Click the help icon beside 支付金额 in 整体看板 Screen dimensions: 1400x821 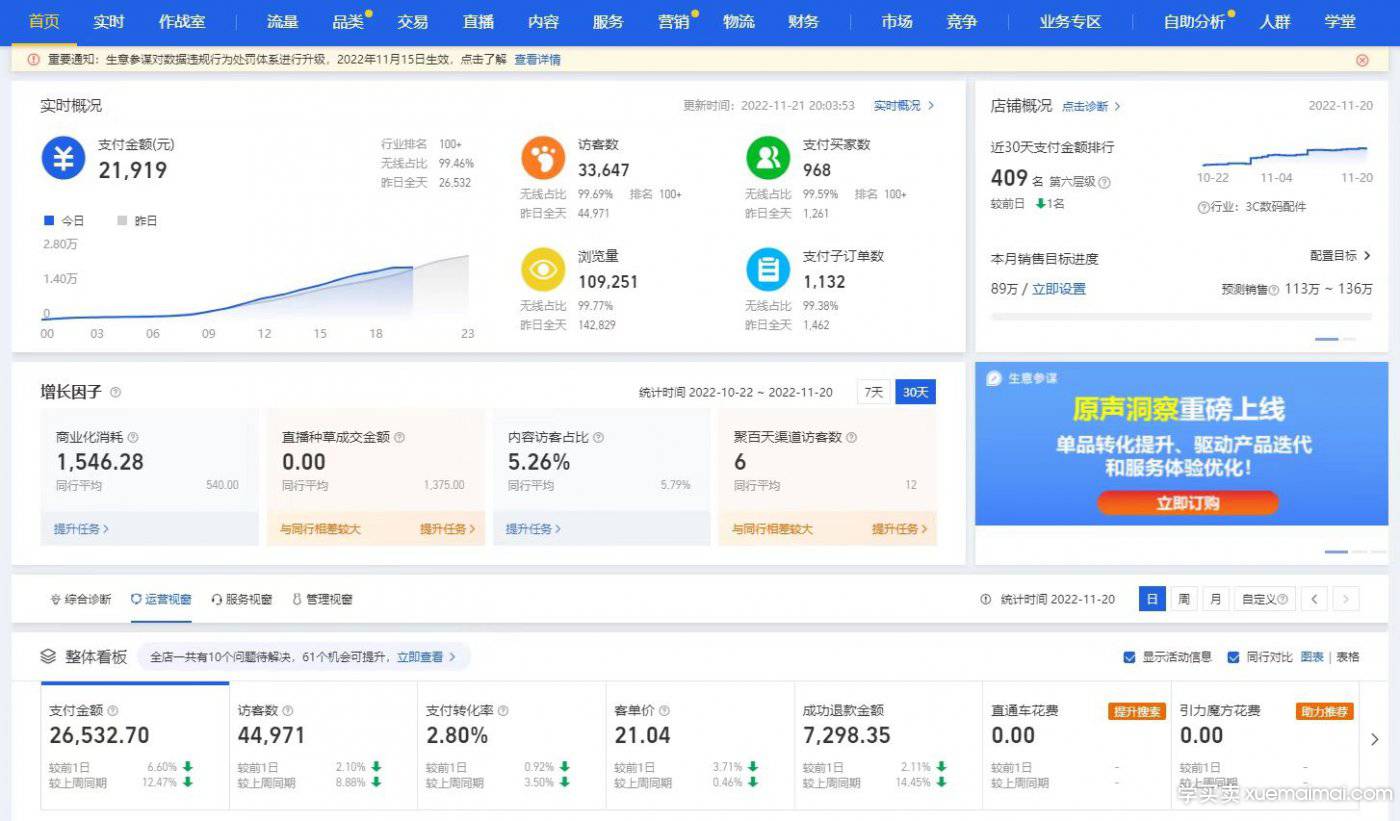113,711
